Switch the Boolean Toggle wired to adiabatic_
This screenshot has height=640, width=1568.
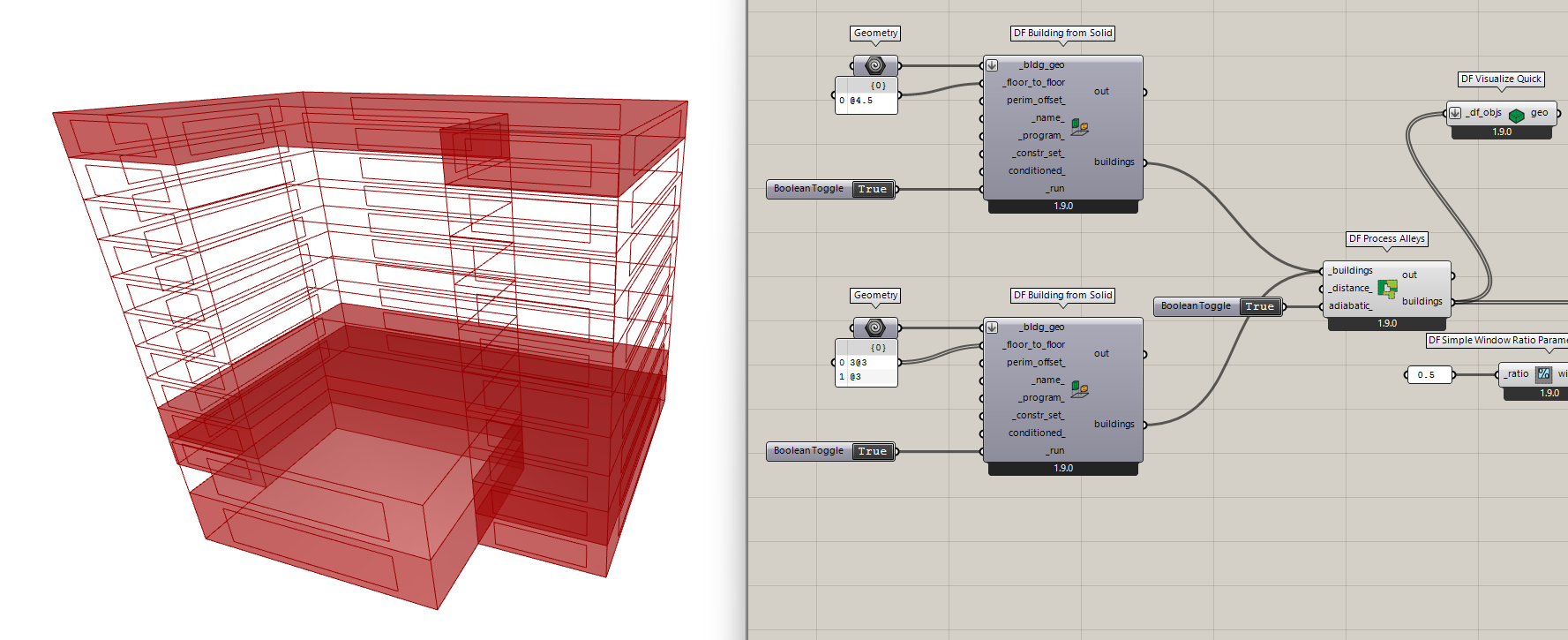(1259, 306)
